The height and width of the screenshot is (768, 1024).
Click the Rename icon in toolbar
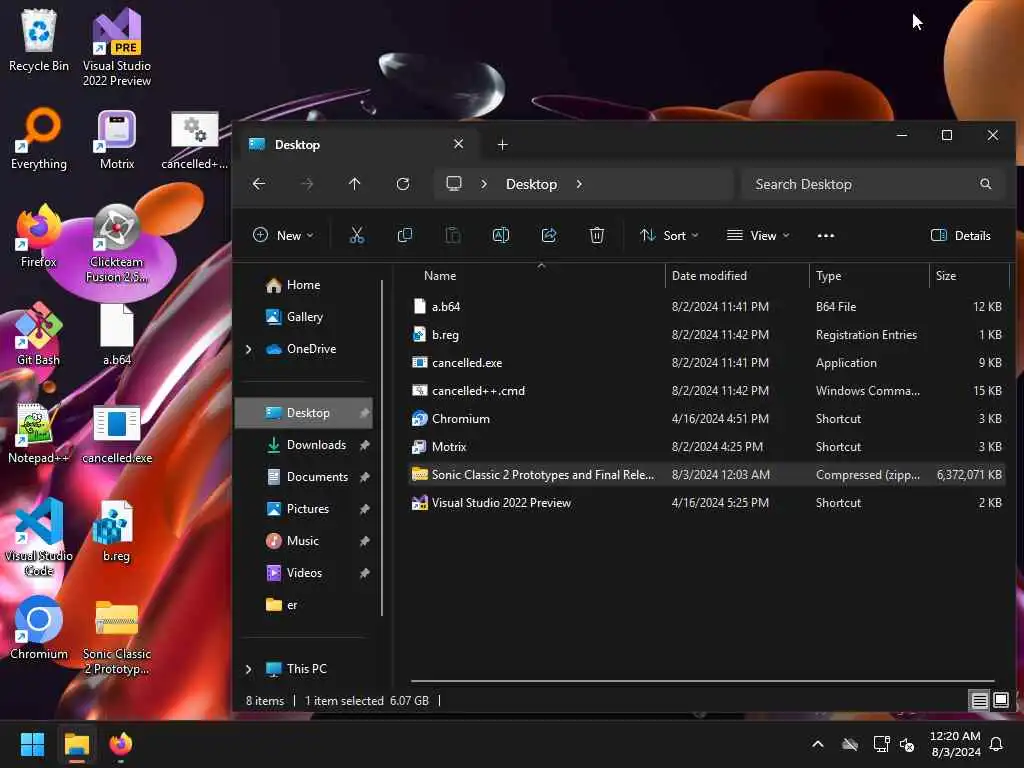coord(501,235)
